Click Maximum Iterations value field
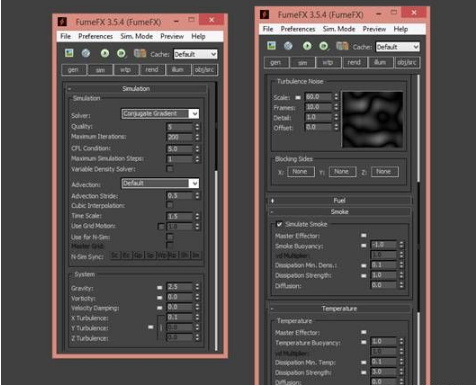The width and height of the screenshot is (476, 386). 180,137
